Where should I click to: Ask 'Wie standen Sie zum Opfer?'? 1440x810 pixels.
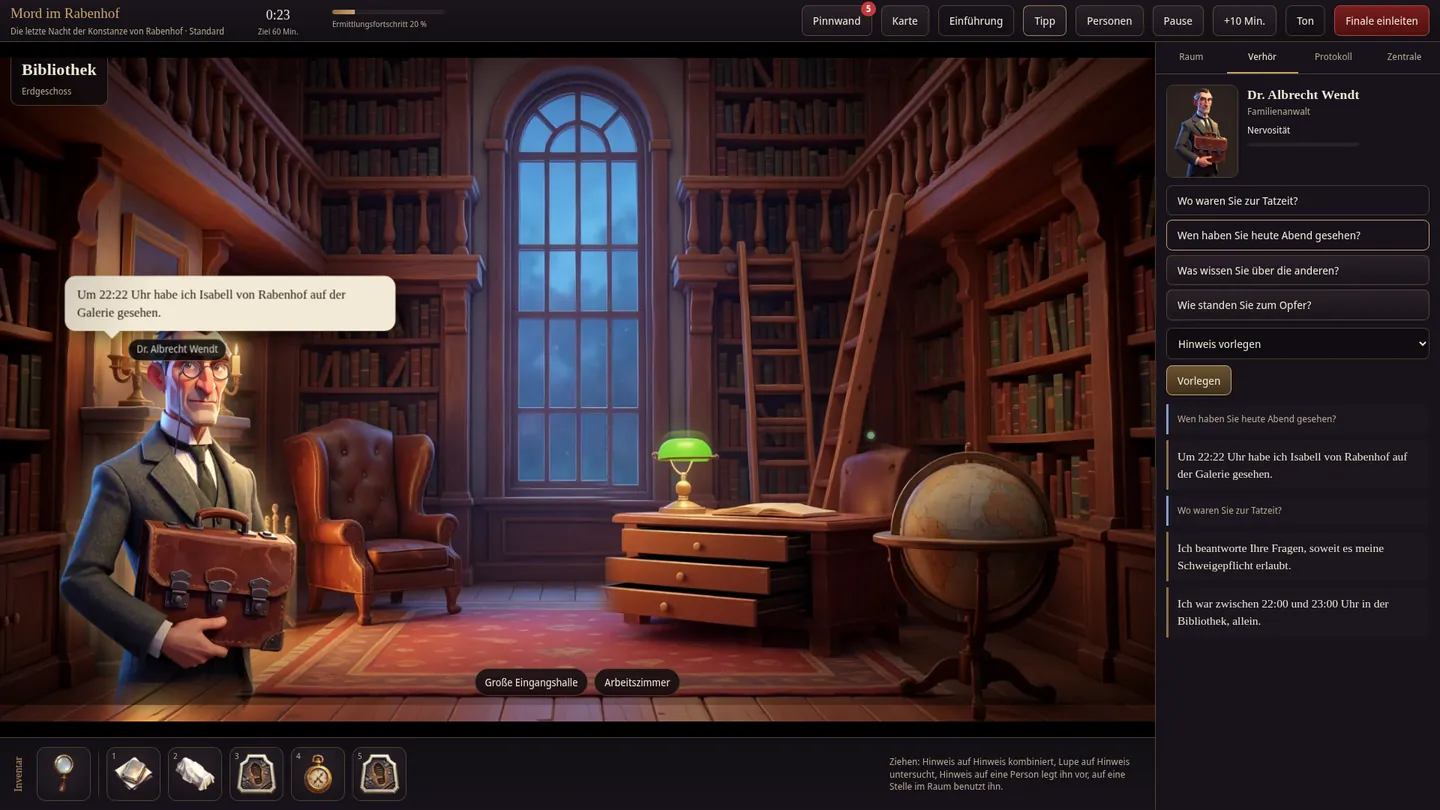(1297, 305)
